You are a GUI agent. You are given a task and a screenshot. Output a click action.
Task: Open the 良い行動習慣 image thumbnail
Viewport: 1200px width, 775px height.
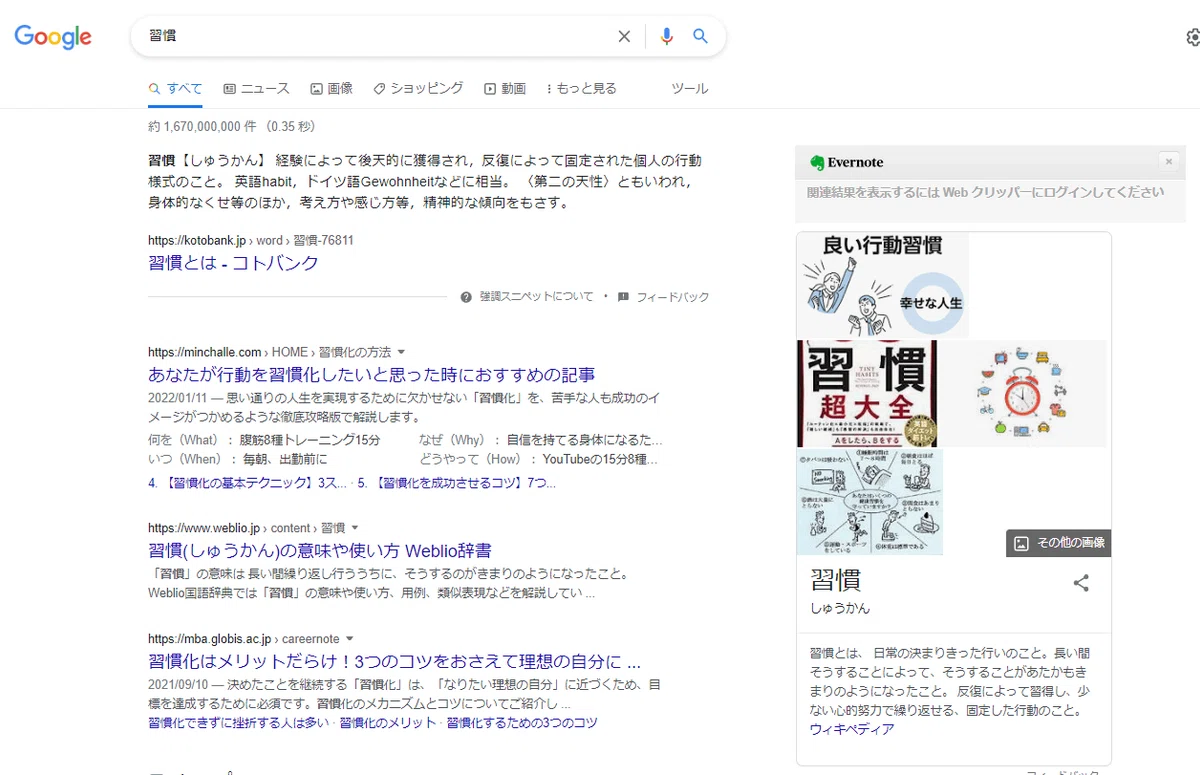pos(883,285)
